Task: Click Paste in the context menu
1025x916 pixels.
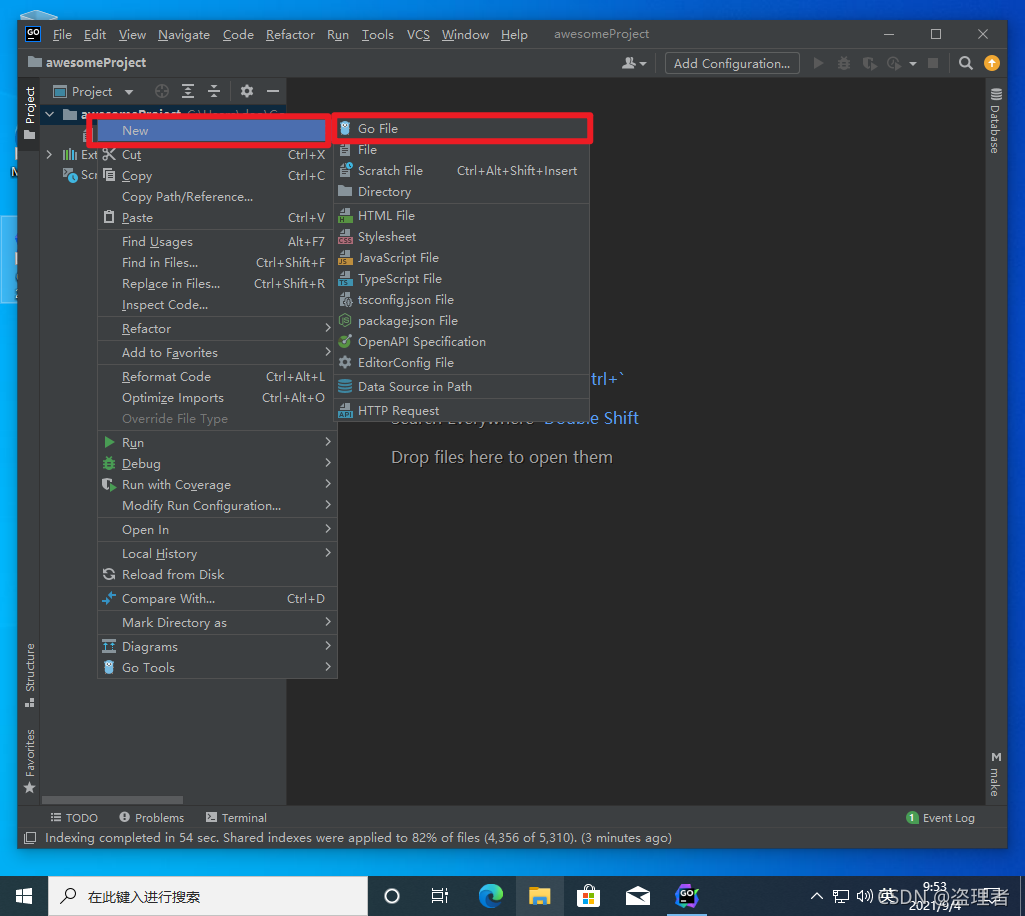Action: pos(217,218)
